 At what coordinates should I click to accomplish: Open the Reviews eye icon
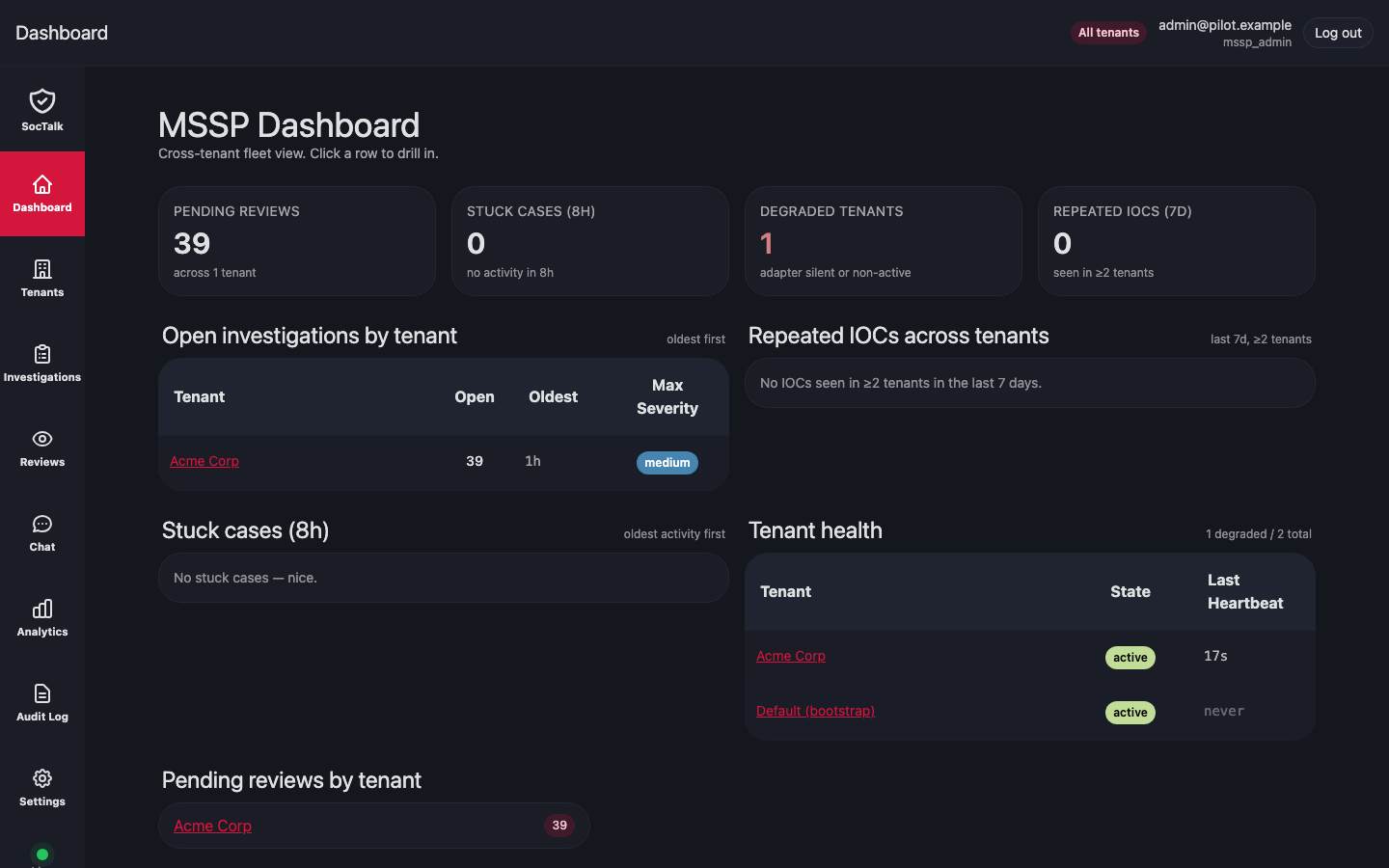pos(42,439)
